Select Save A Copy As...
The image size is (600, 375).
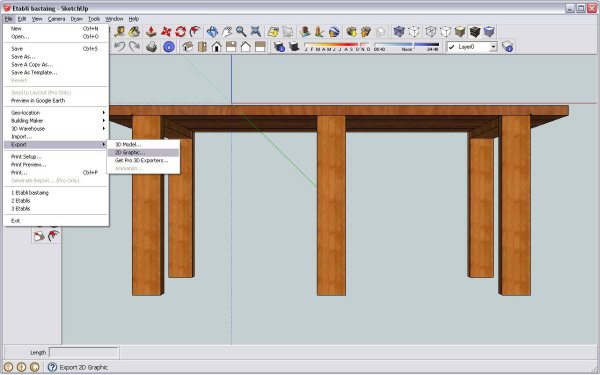tap(57, 65)
